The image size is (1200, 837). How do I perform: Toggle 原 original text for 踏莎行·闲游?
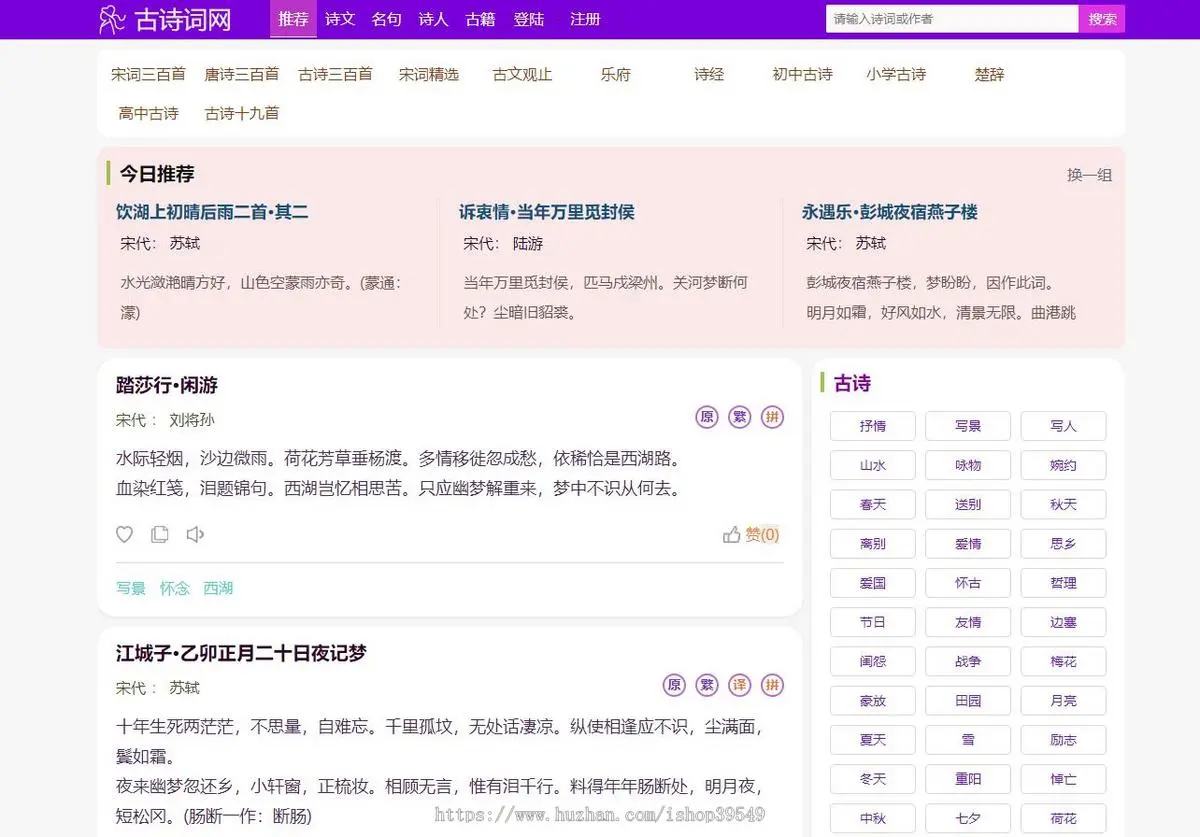(x=707, y=417)
